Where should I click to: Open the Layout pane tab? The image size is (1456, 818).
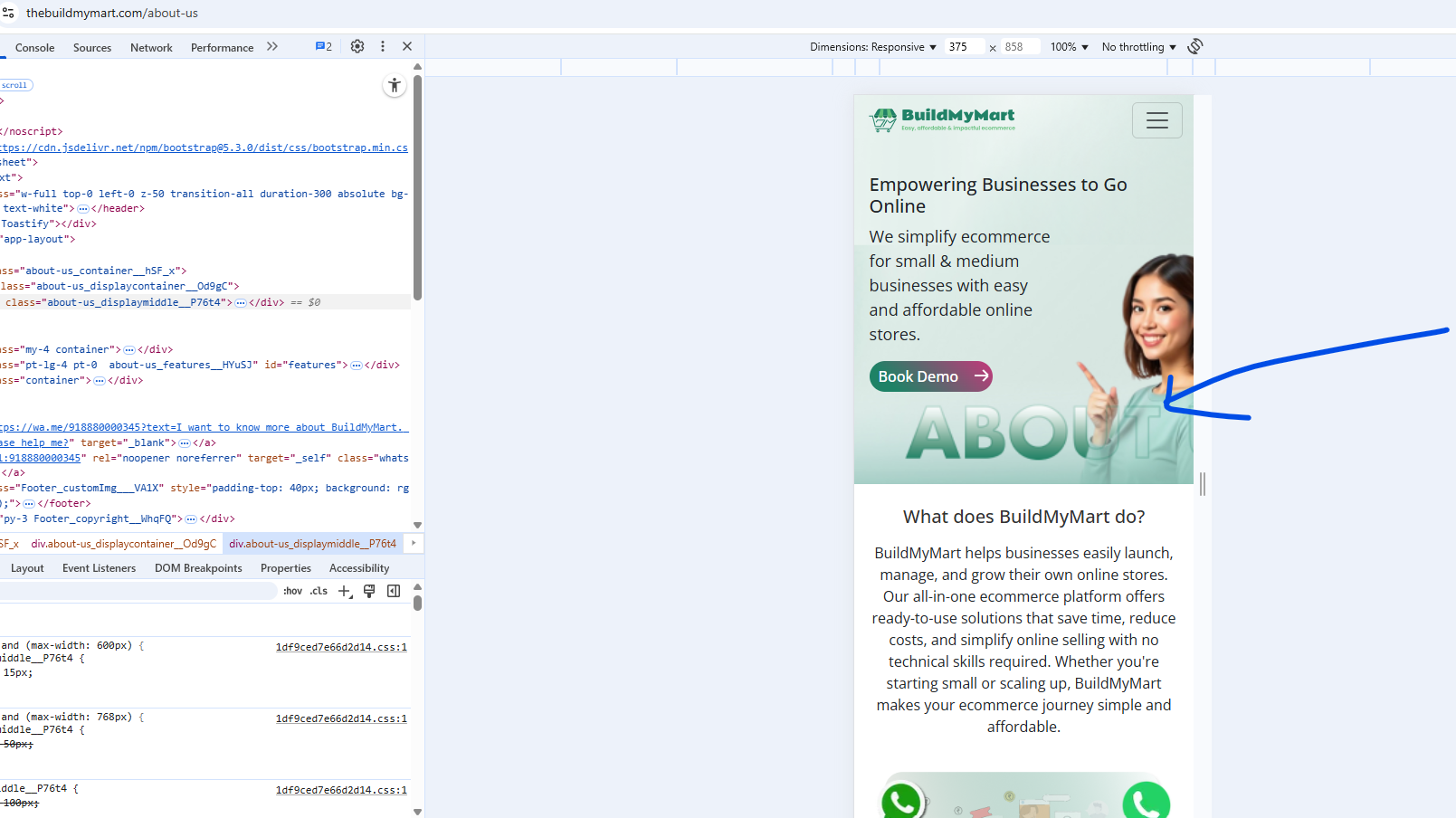point(27,568)
